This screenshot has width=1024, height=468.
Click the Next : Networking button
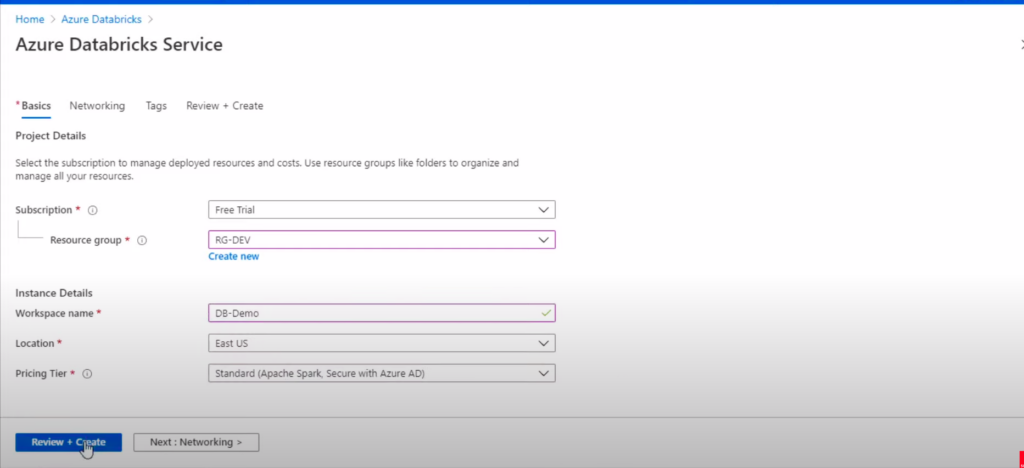point(196,442)
